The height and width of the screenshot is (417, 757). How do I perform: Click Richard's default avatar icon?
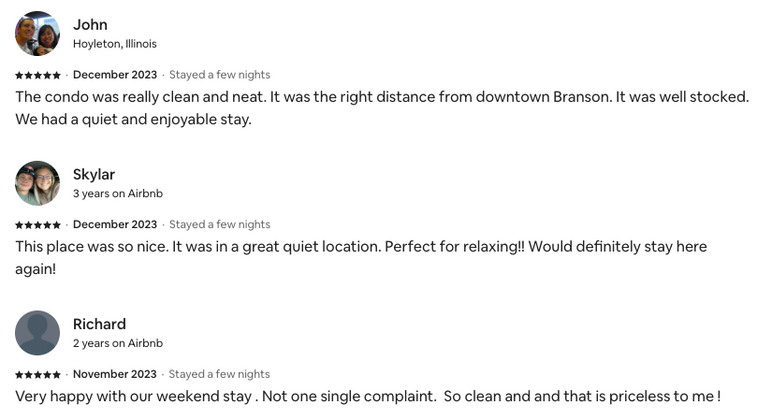point(37,333)
